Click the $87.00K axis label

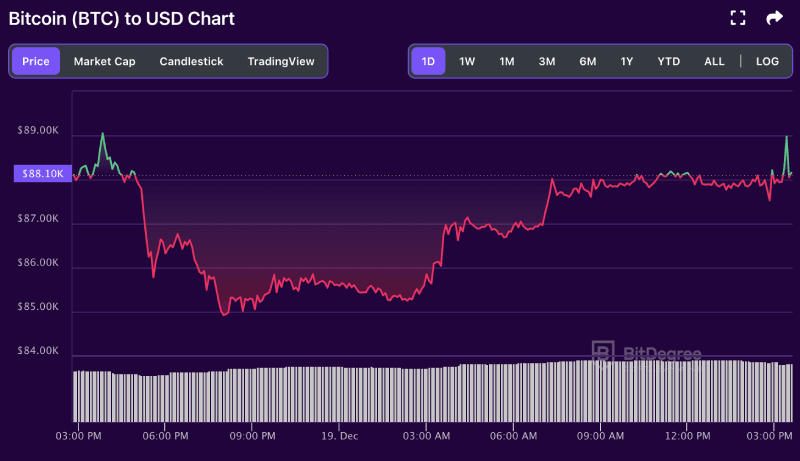tap(38, 219)
